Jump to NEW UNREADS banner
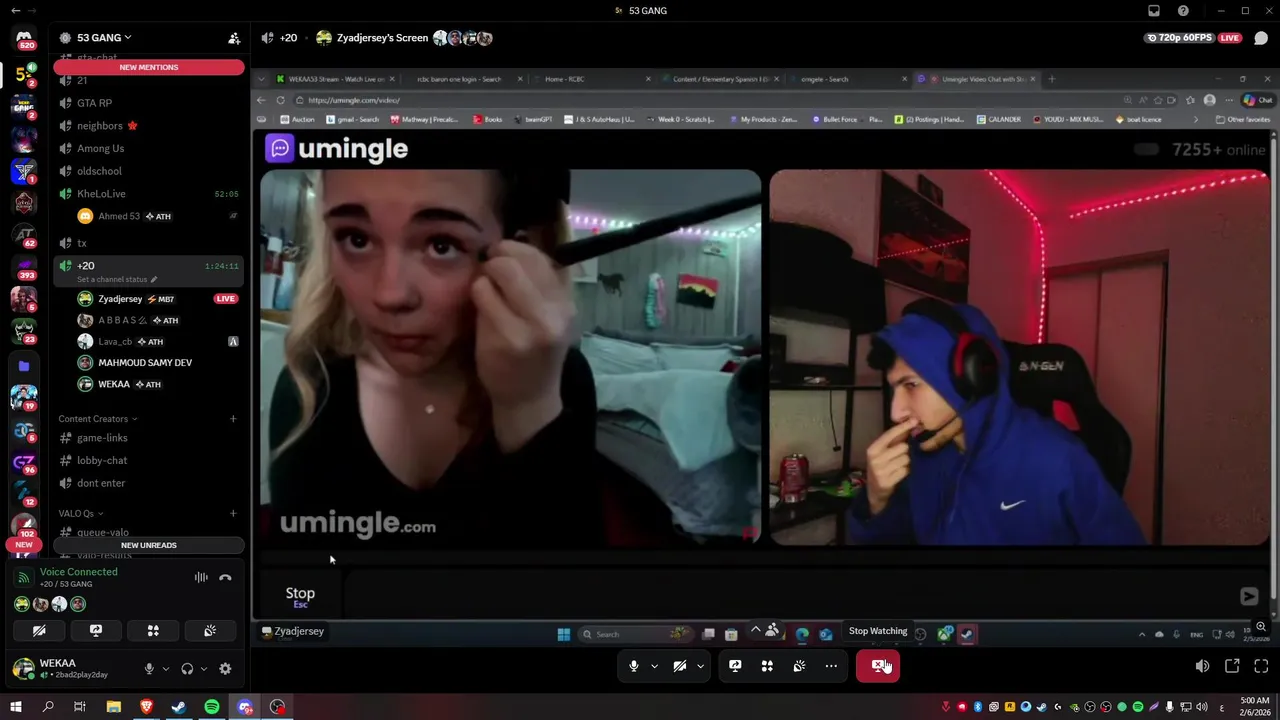This screenshot has width=1280, height=720. click(149, 545)
